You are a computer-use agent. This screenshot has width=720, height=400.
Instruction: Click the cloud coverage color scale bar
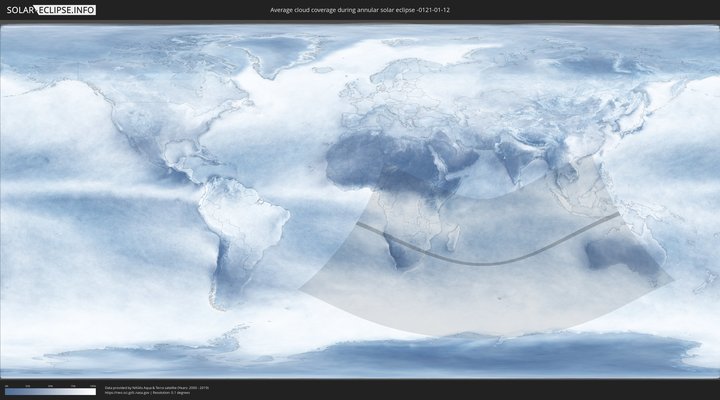point(51,392)
